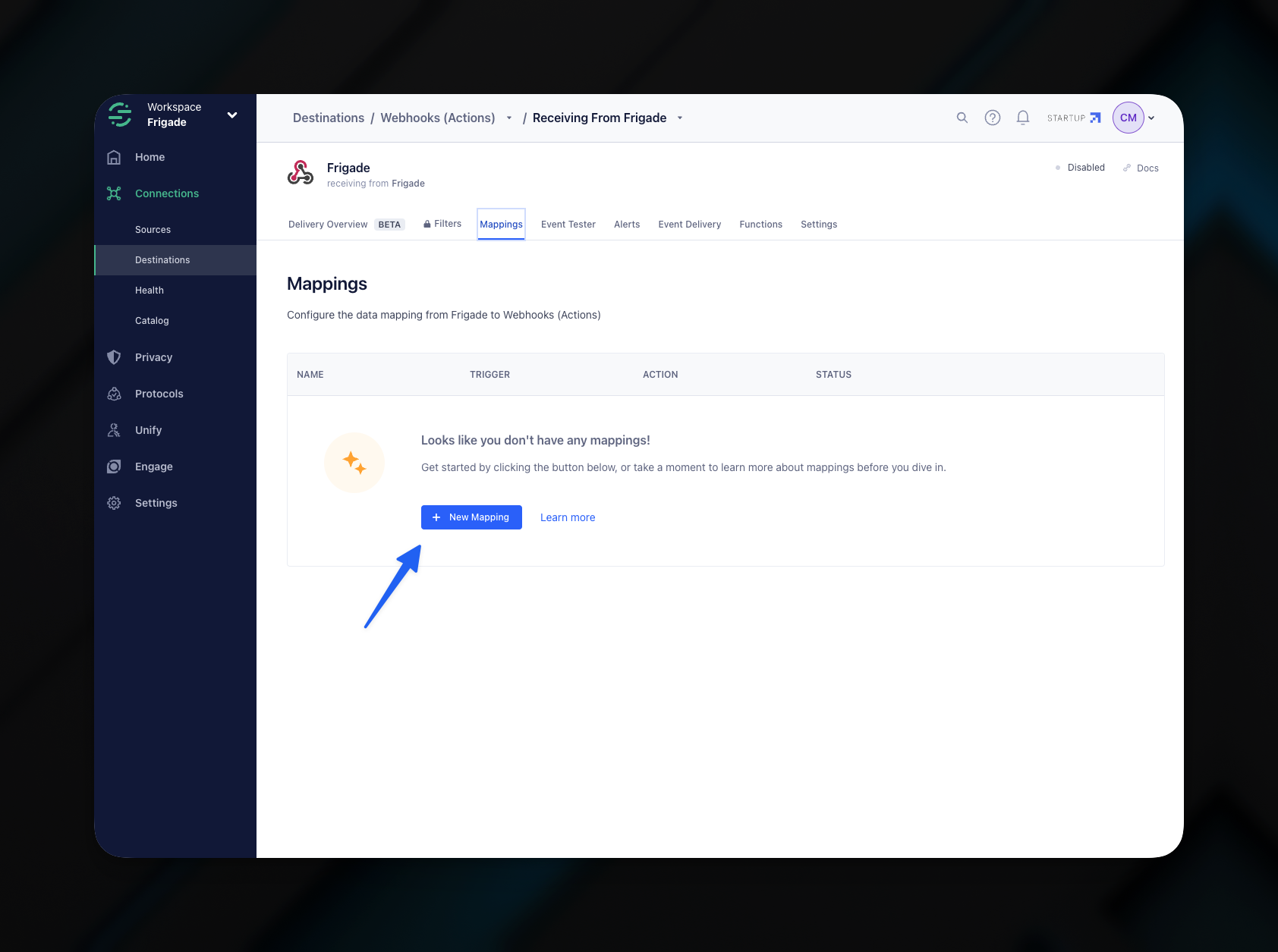Open help via the question mark icon

click(993, 118)
